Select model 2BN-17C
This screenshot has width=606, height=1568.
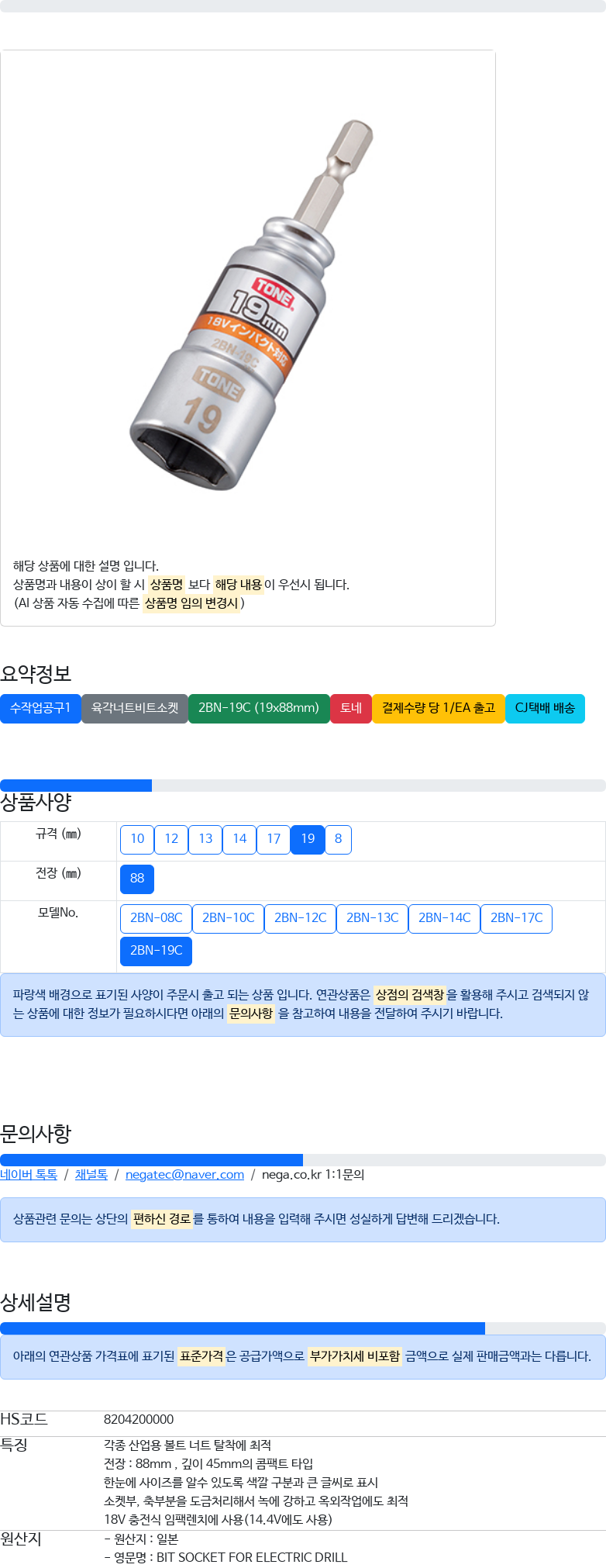(x=516, y=918)
